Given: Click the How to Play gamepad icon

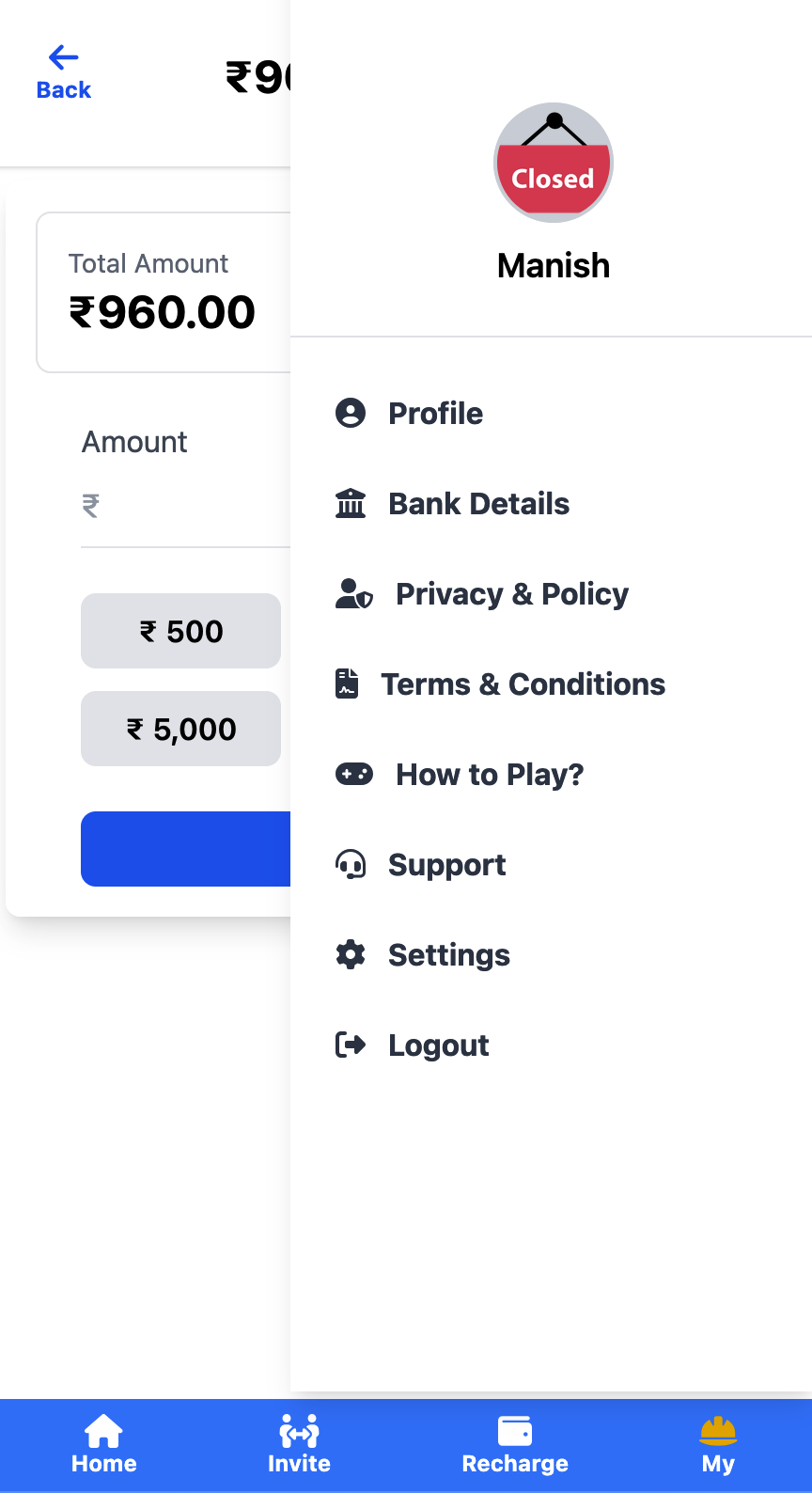Looking at the screenshot, I should pos(354,774).
